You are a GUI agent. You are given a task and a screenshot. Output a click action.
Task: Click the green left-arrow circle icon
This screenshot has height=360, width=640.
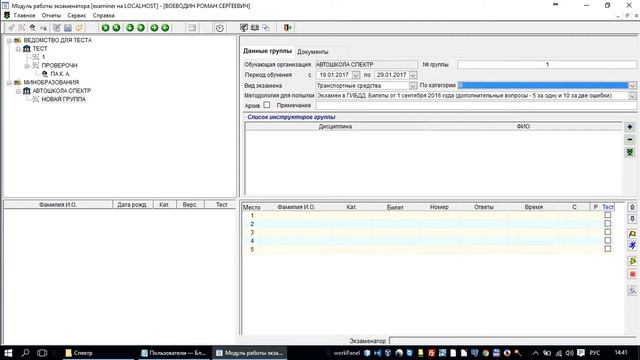pyautogui.click(x=165, y=28)
